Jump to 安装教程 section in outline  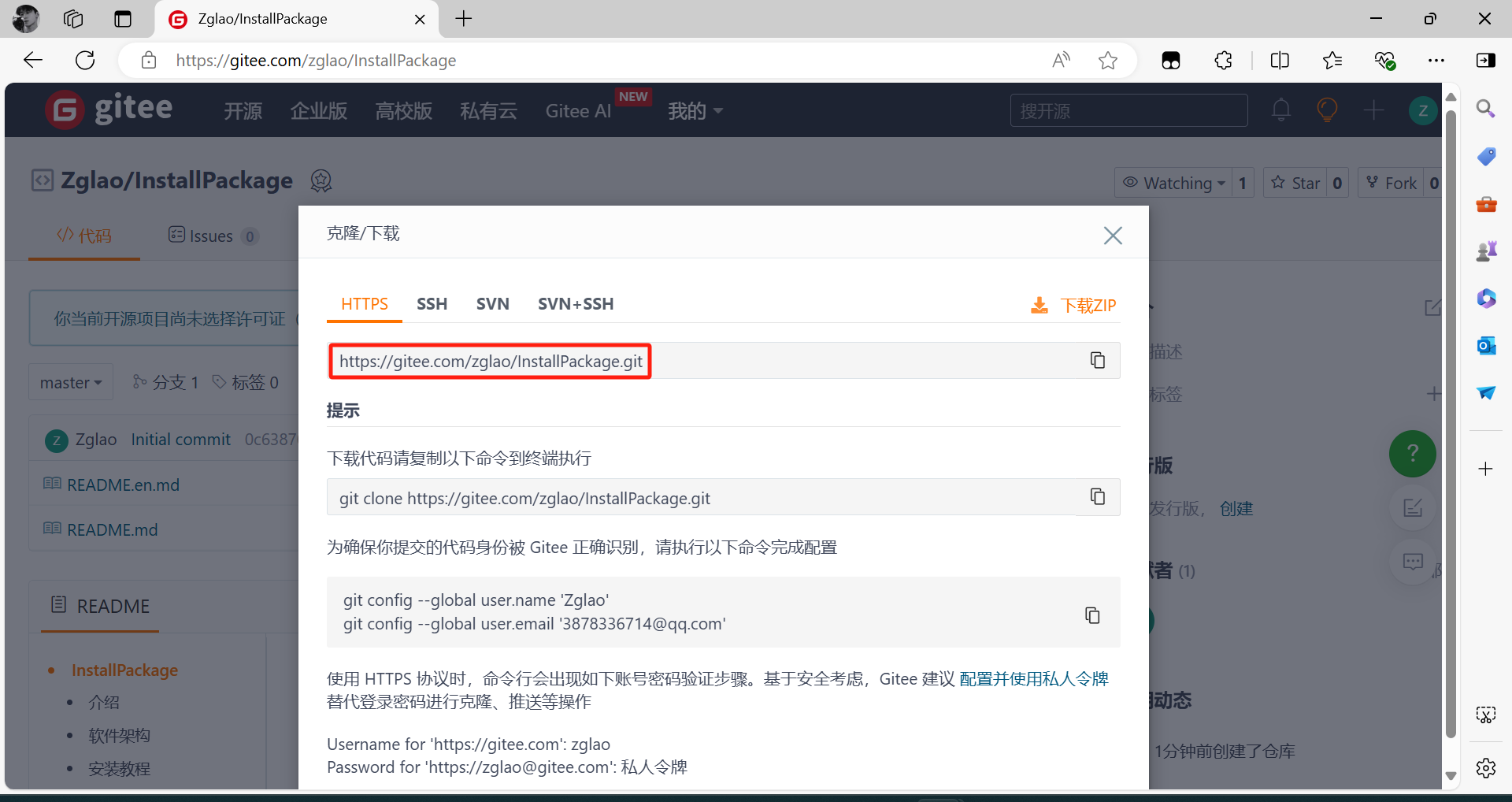pos(119,769)
